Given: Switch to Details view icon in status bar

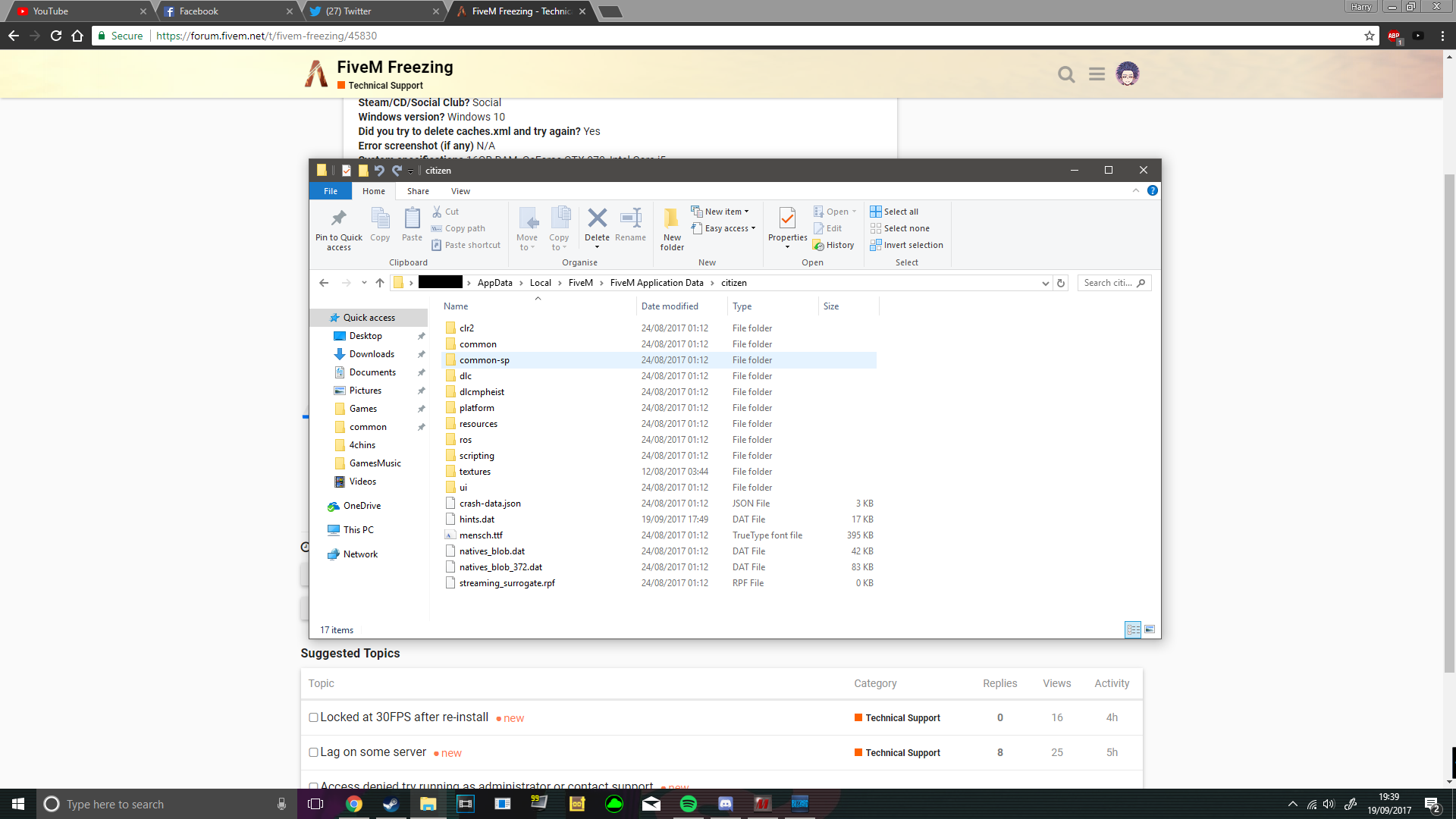Looking at the screenshot, I should 1133,629.
